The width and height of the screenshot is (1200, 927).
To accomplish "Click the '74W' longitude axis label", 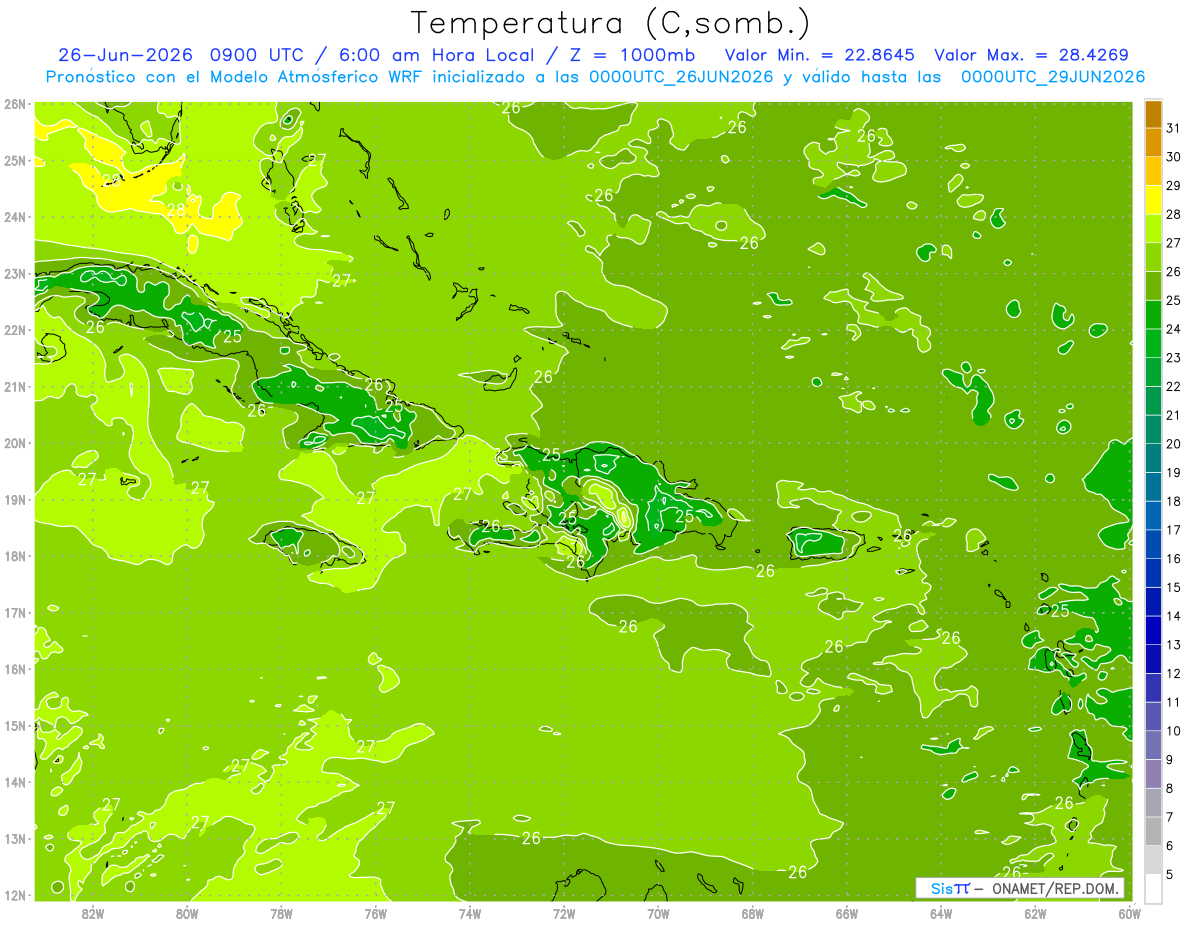I will pyautogui.click(x=470, y=913).
